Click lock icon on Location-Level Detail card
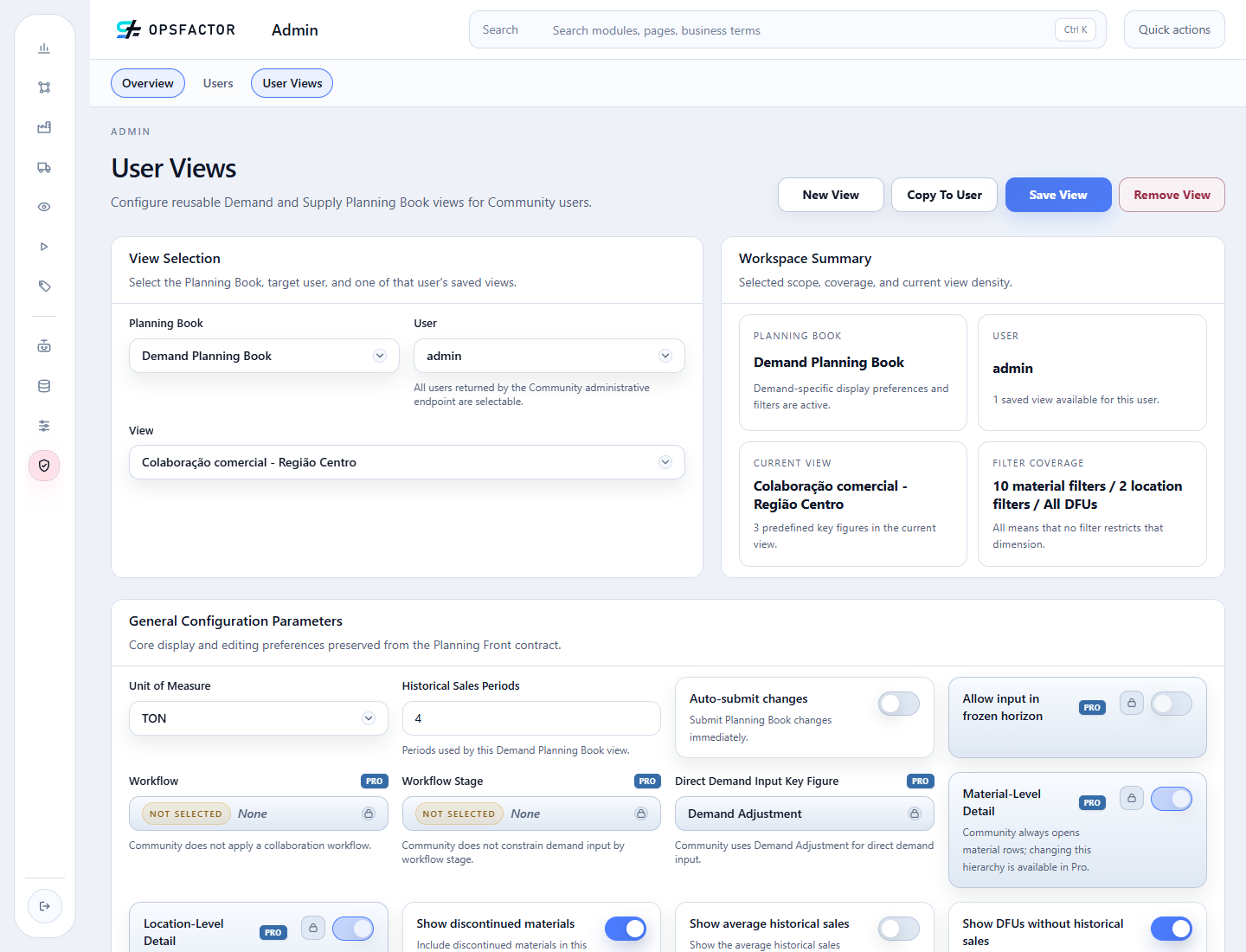The image size is (1246, 952). tap(313, 928)
